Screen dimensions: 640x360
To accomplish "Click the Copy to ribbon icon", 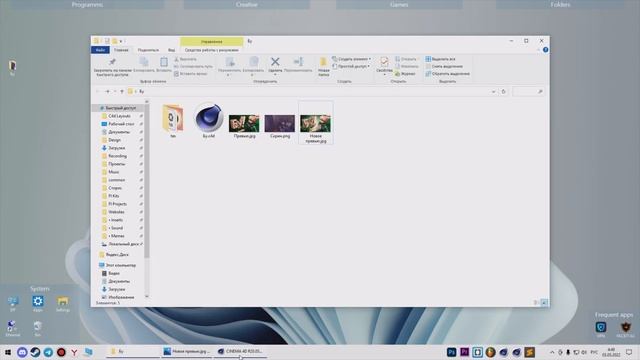I will (x=253, y=62).
